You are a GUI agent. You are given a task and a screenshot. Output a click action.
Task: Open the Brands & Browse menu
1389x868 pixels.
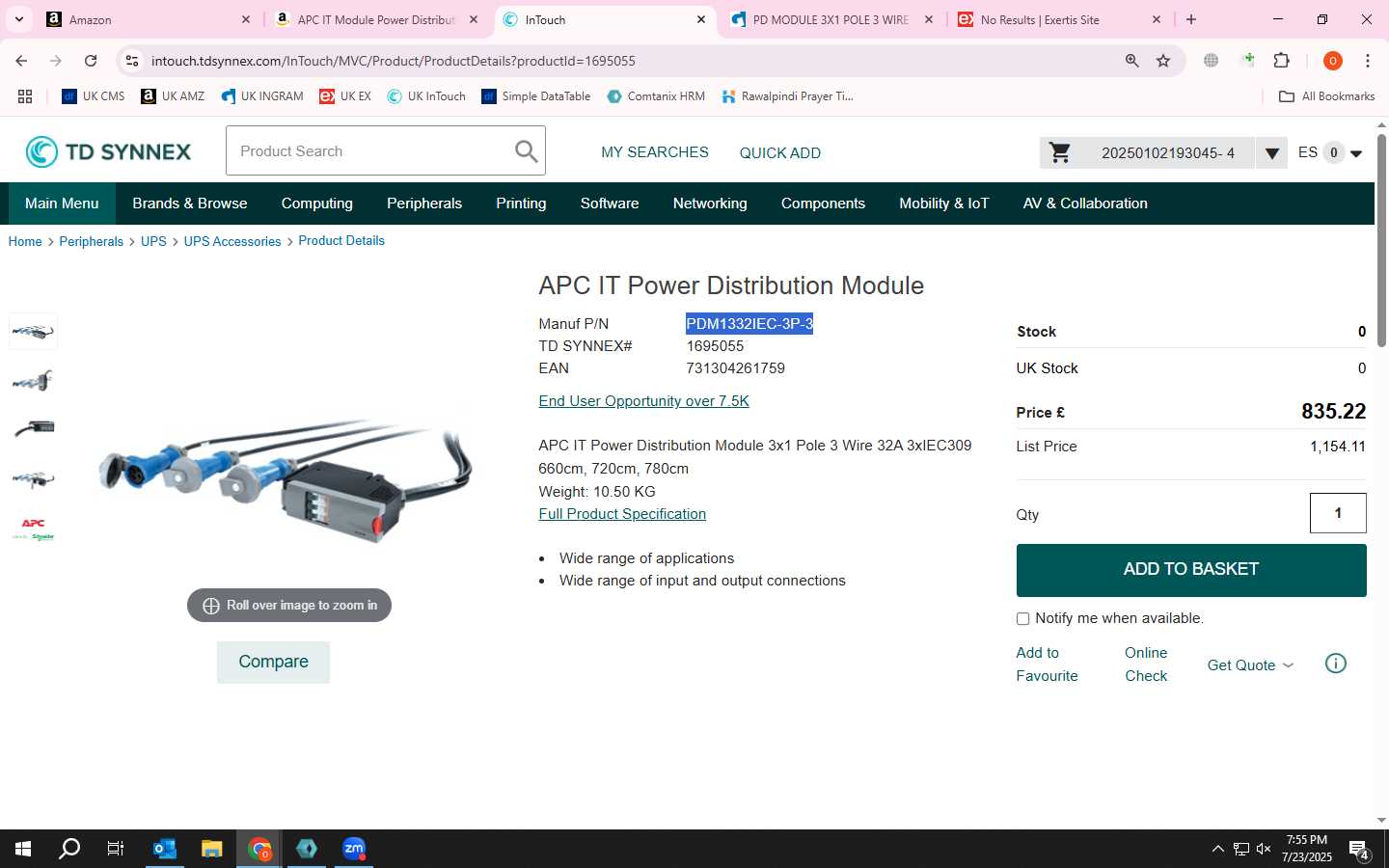point(190,203)
